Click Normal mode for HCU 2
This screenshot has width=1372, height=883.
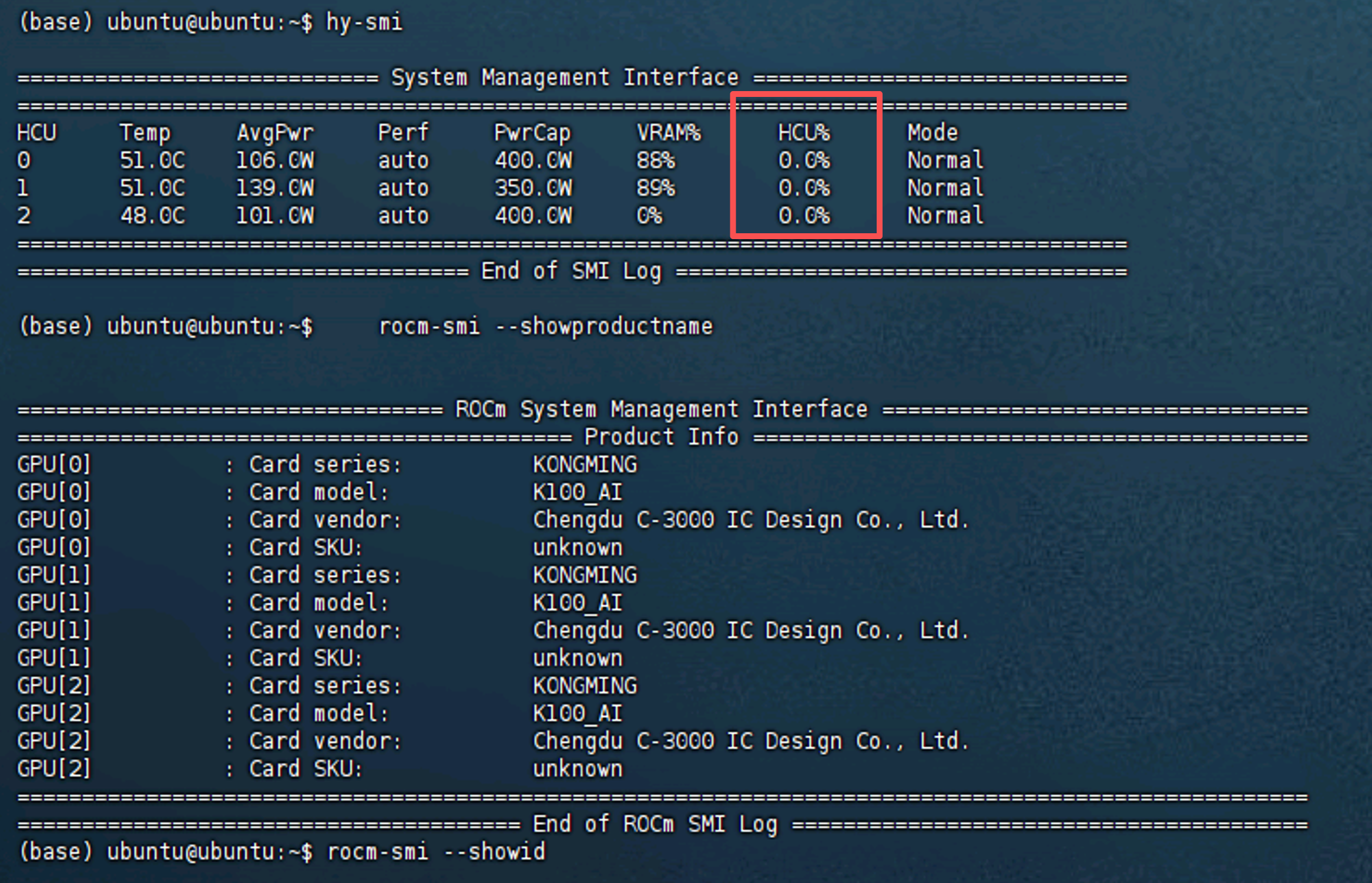click(945, 216)
